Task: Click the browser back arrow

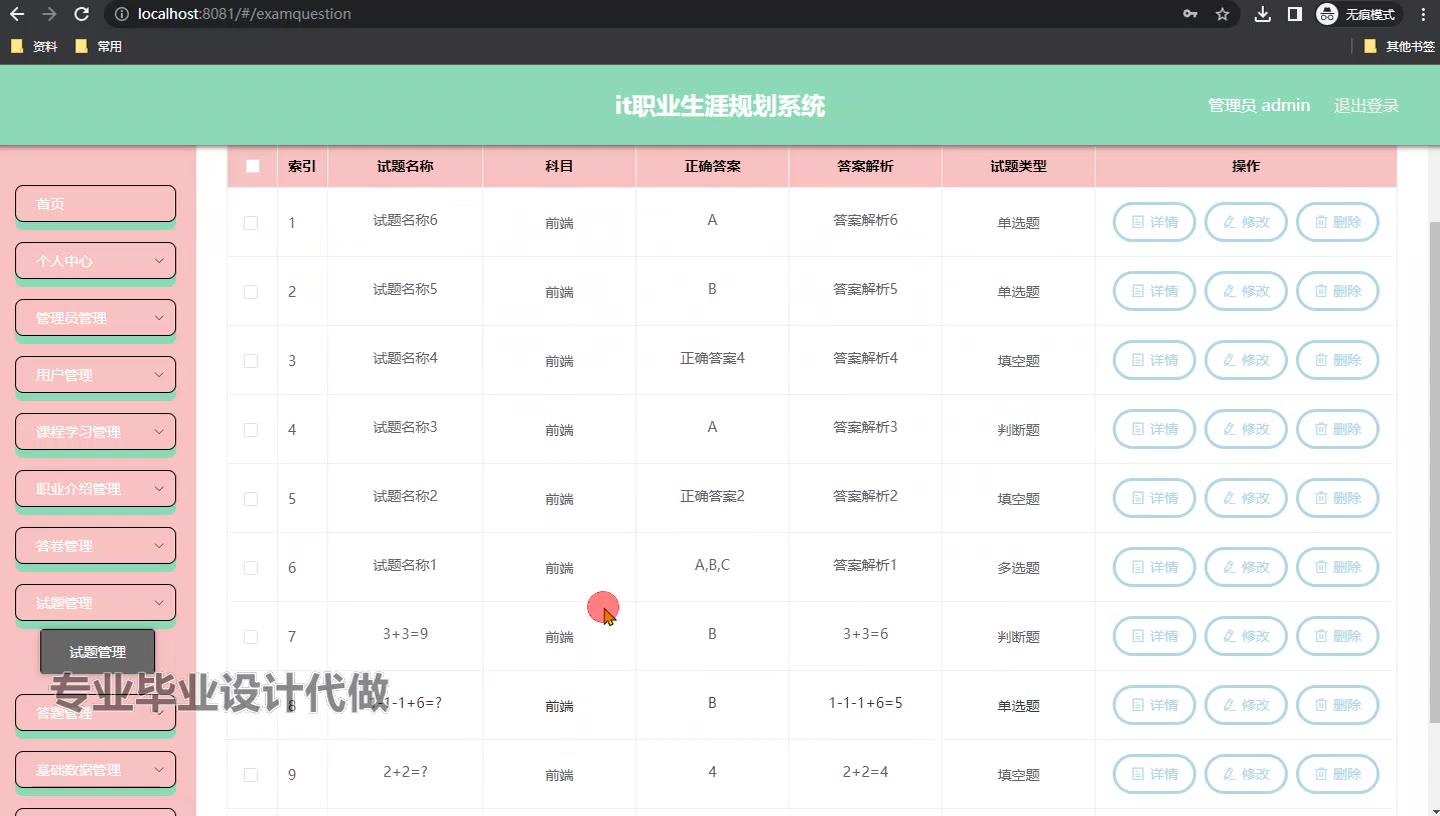Action: [16, 14]
